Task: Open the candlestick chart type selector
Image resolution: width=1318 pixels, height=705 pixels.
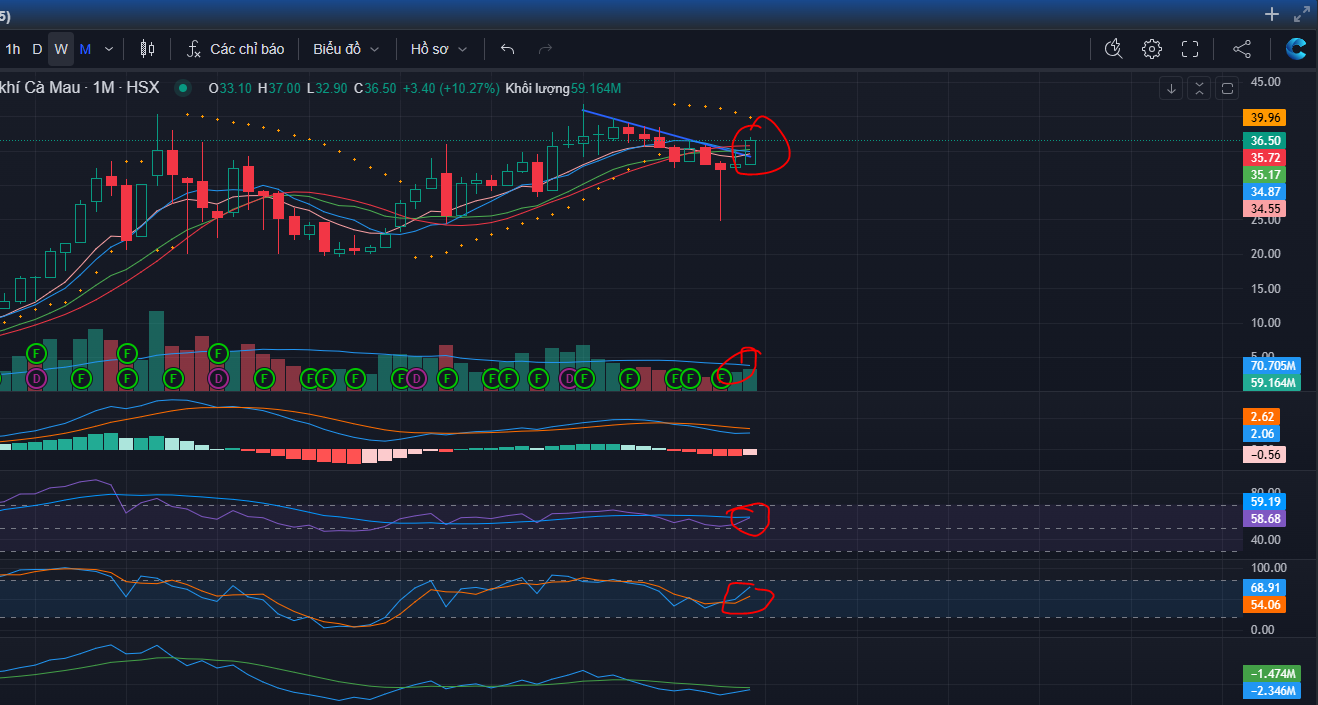Action: (147, 48)
